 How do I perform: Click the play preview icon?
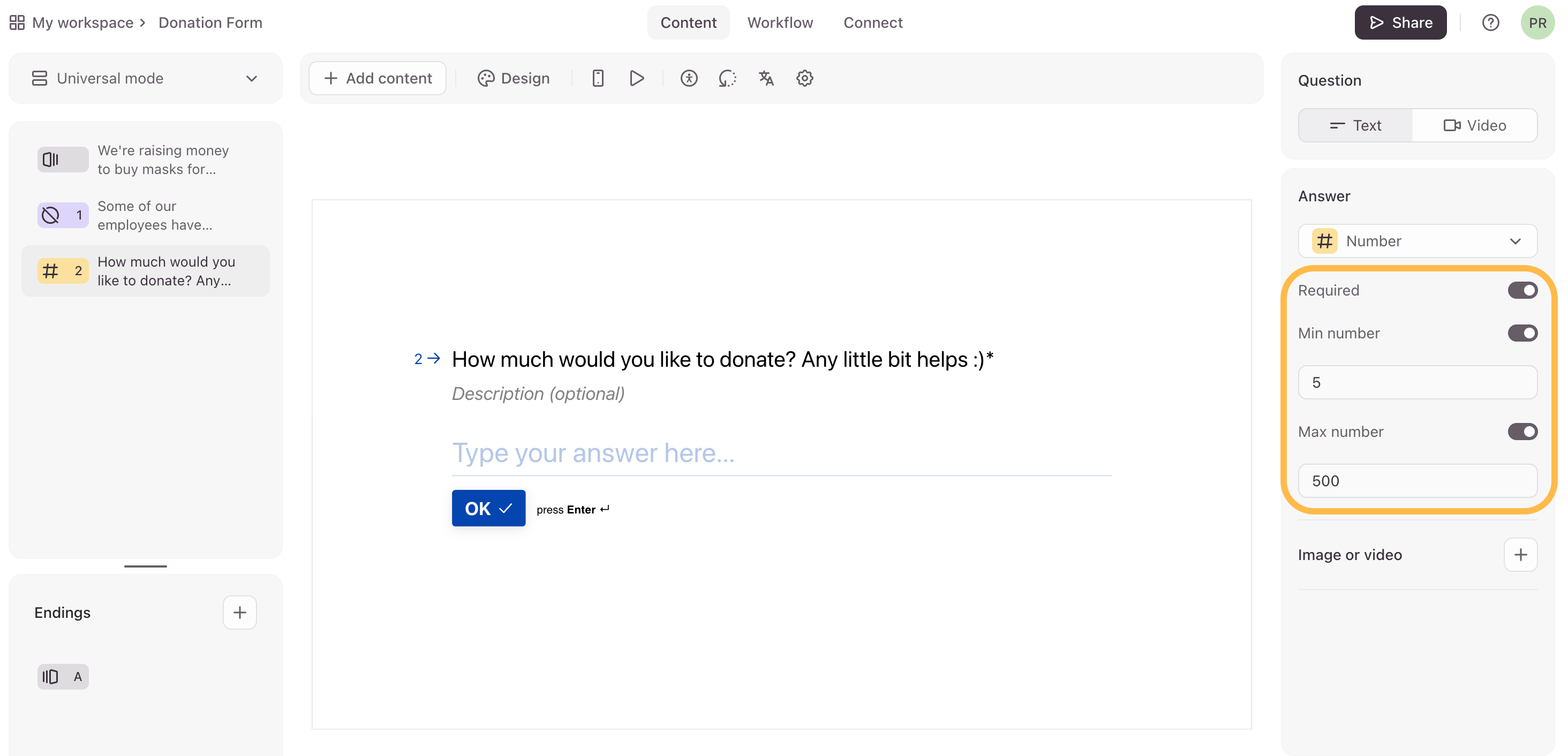point(637,78)
